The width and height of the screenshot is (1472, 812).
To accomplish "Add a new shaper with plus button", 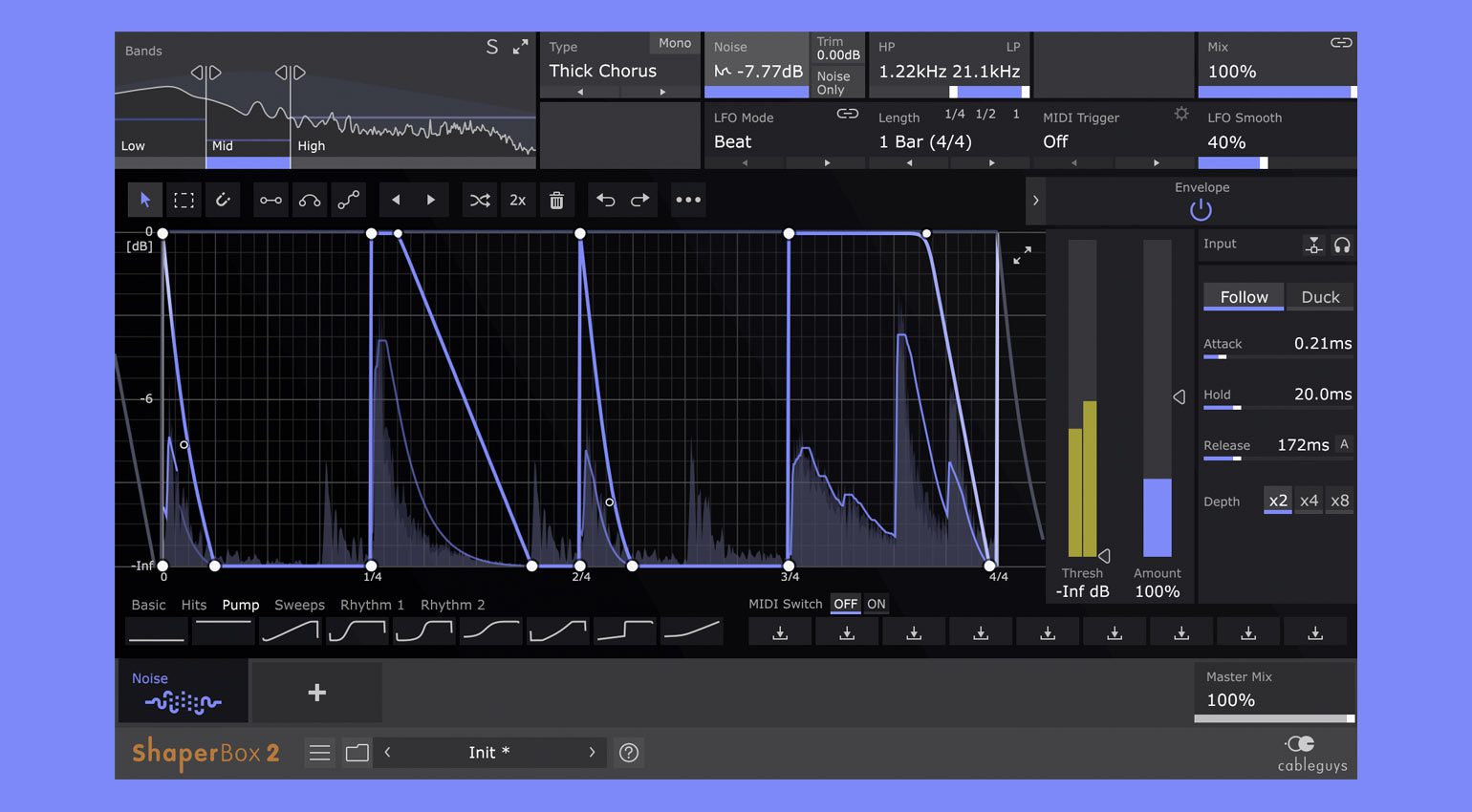I will (316, 693).
